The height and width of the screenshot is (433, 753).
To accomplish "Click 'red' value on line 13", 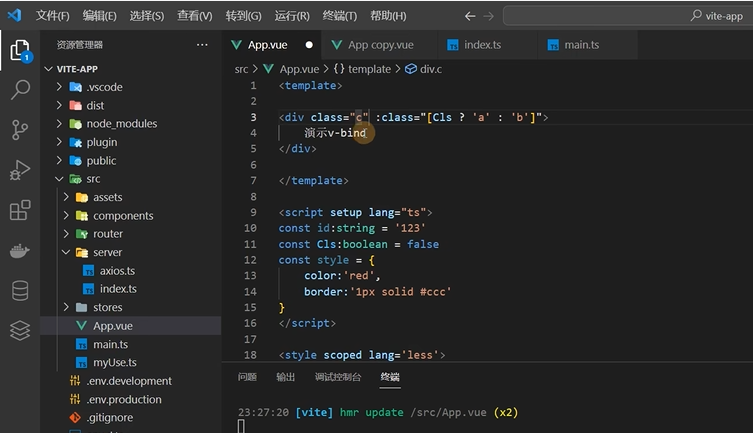I will [x=358, y=276].
